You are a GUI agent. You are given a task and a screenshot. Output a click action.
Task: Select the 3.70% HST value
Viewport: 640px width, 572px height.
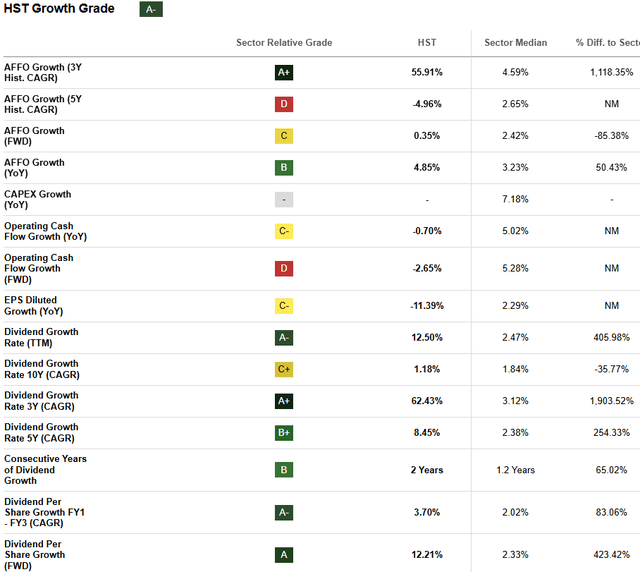427,512
